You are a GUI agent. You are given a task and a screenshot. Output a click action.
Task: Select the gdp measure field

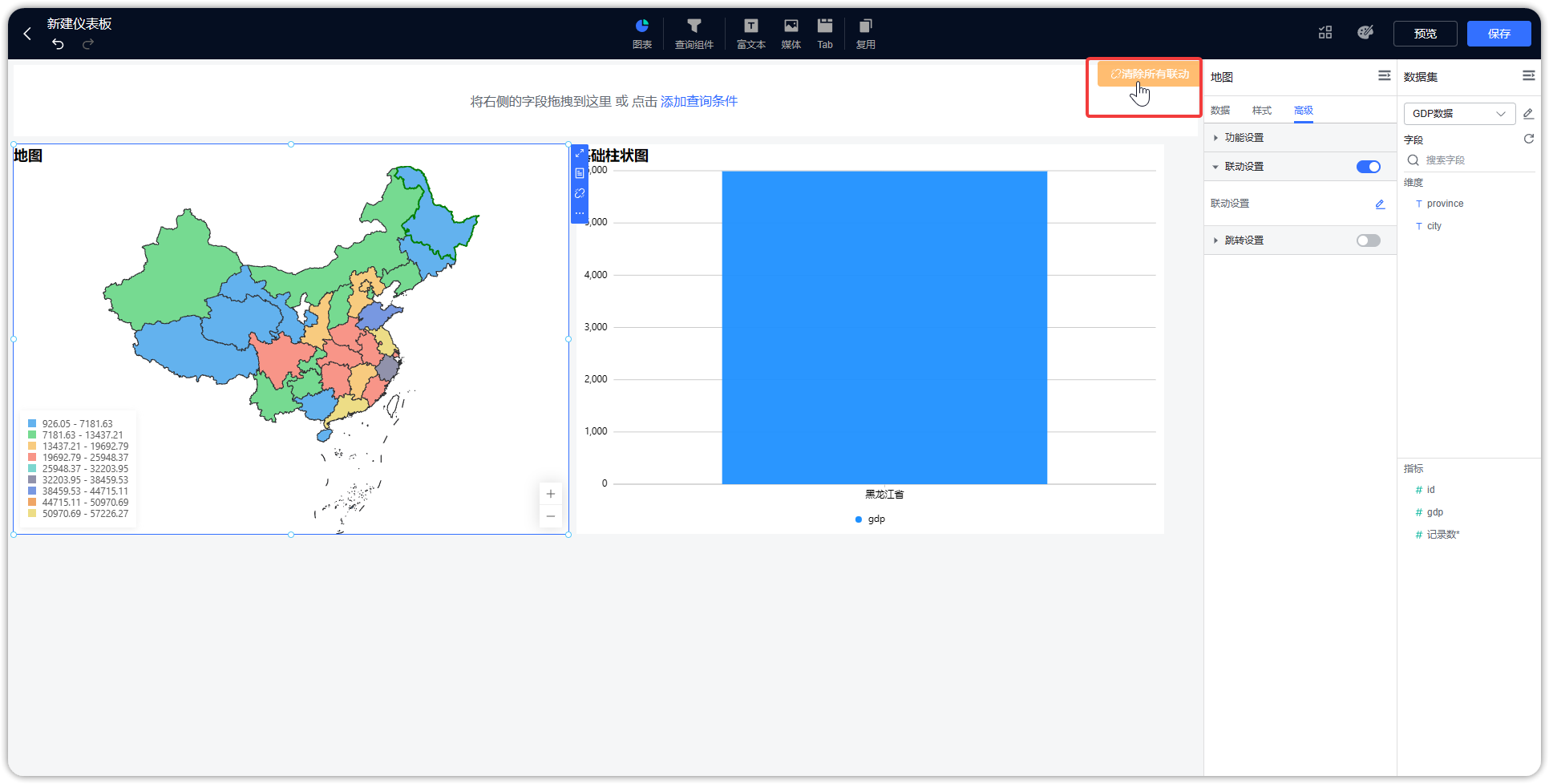click(1434, 512)
